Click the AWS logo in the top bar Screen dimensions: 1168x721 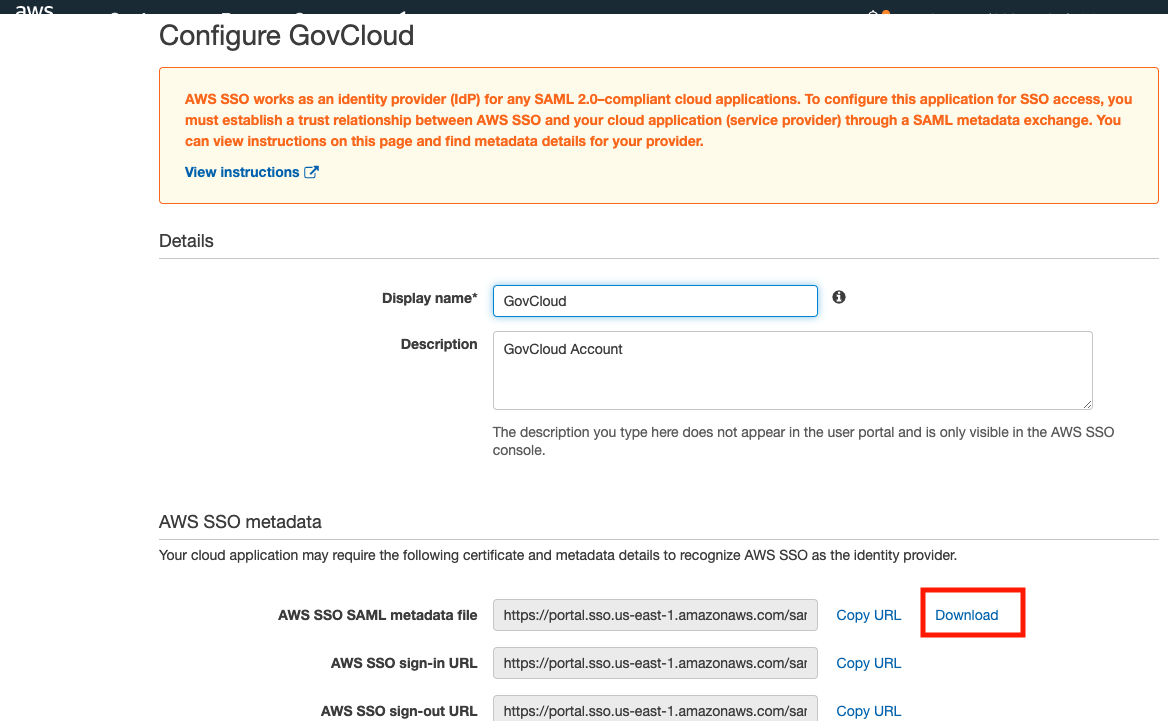coord(34,9)
